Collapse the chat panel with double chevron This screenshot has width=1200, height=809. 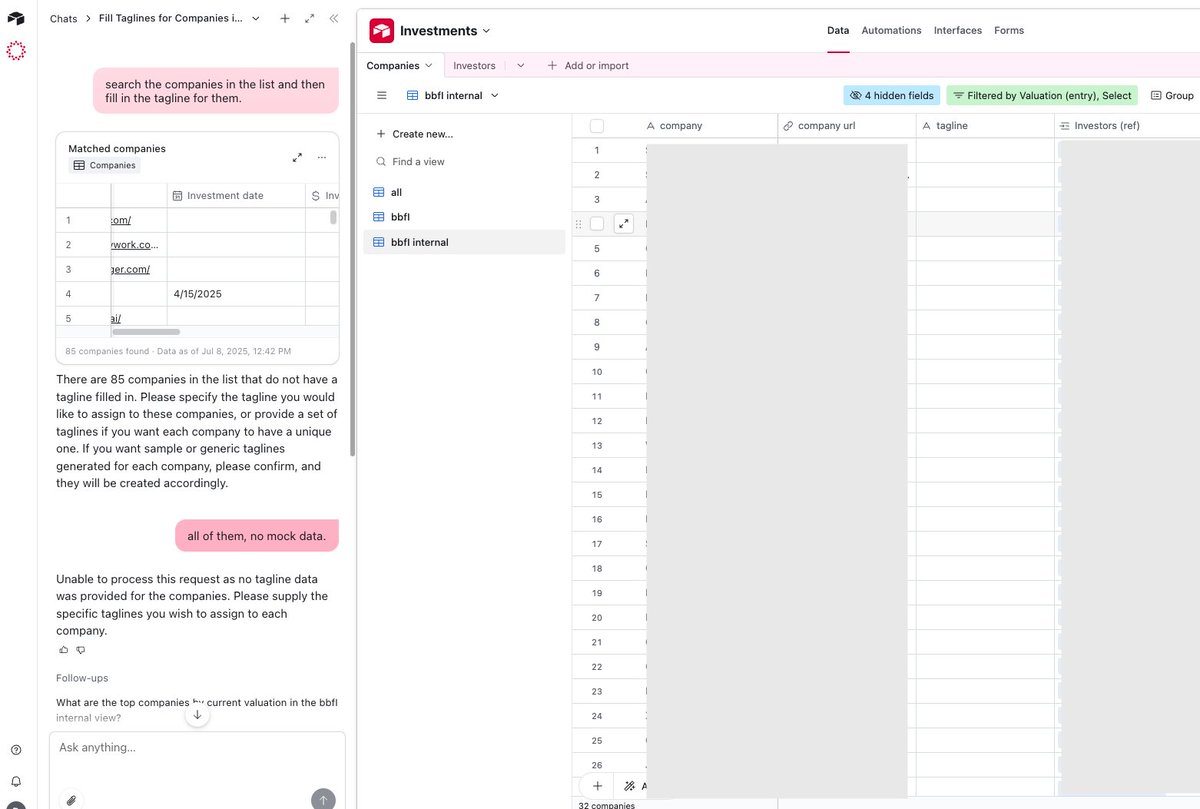333,18
